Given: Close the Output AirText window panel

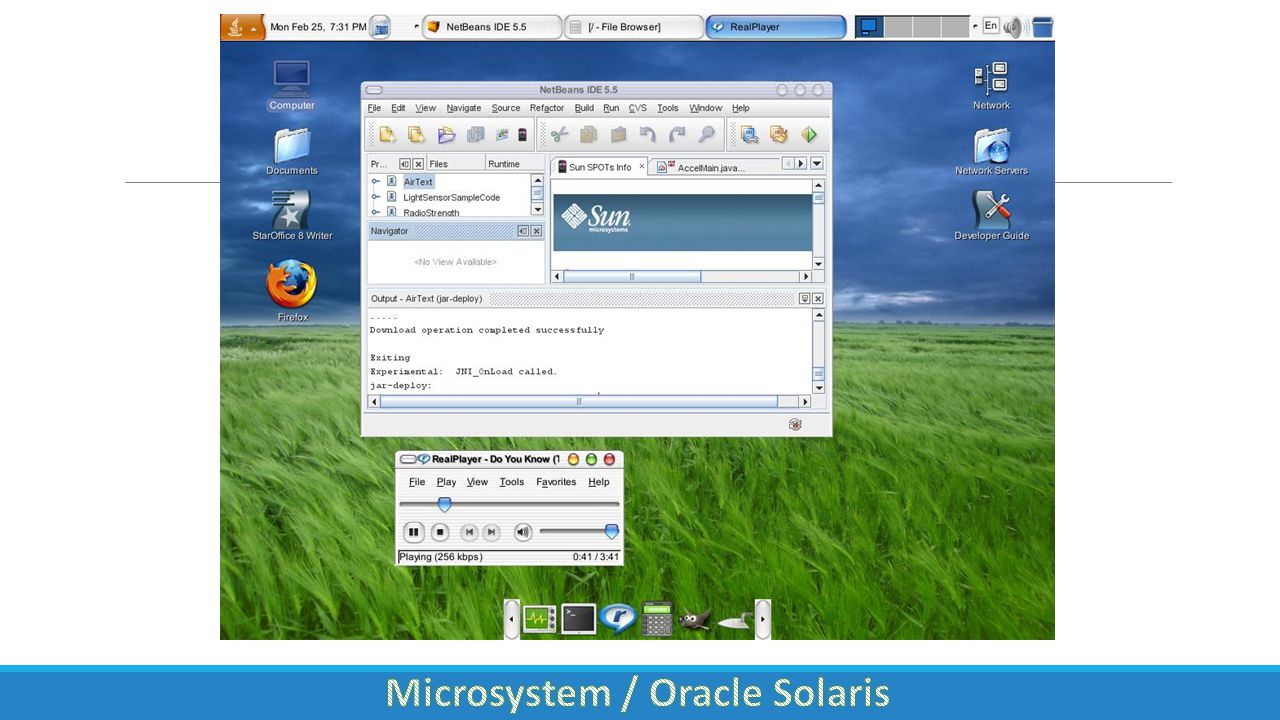Looking at the screenshot, I should (818, 299).
